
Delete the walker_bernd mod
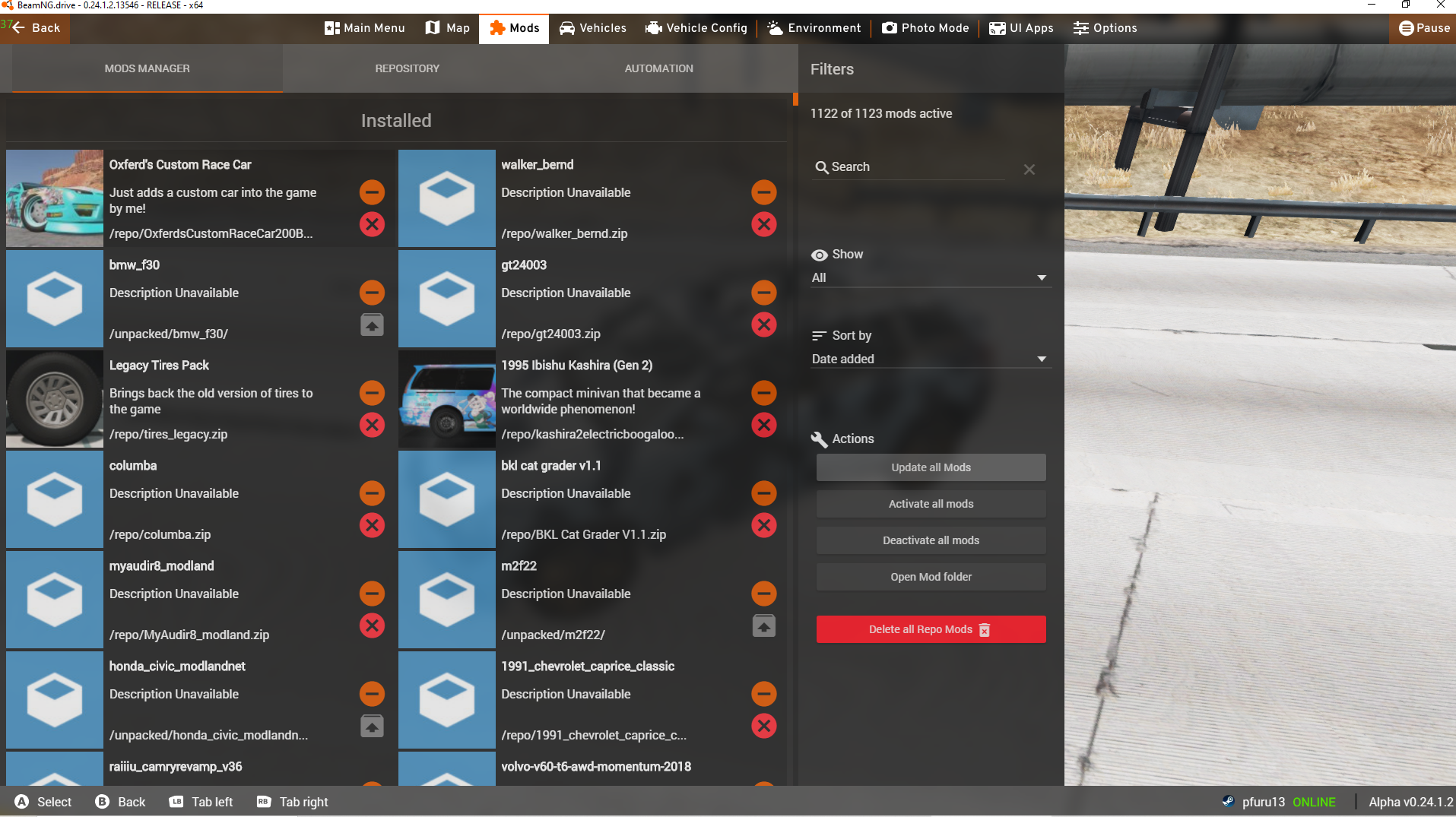click(764, 224)
